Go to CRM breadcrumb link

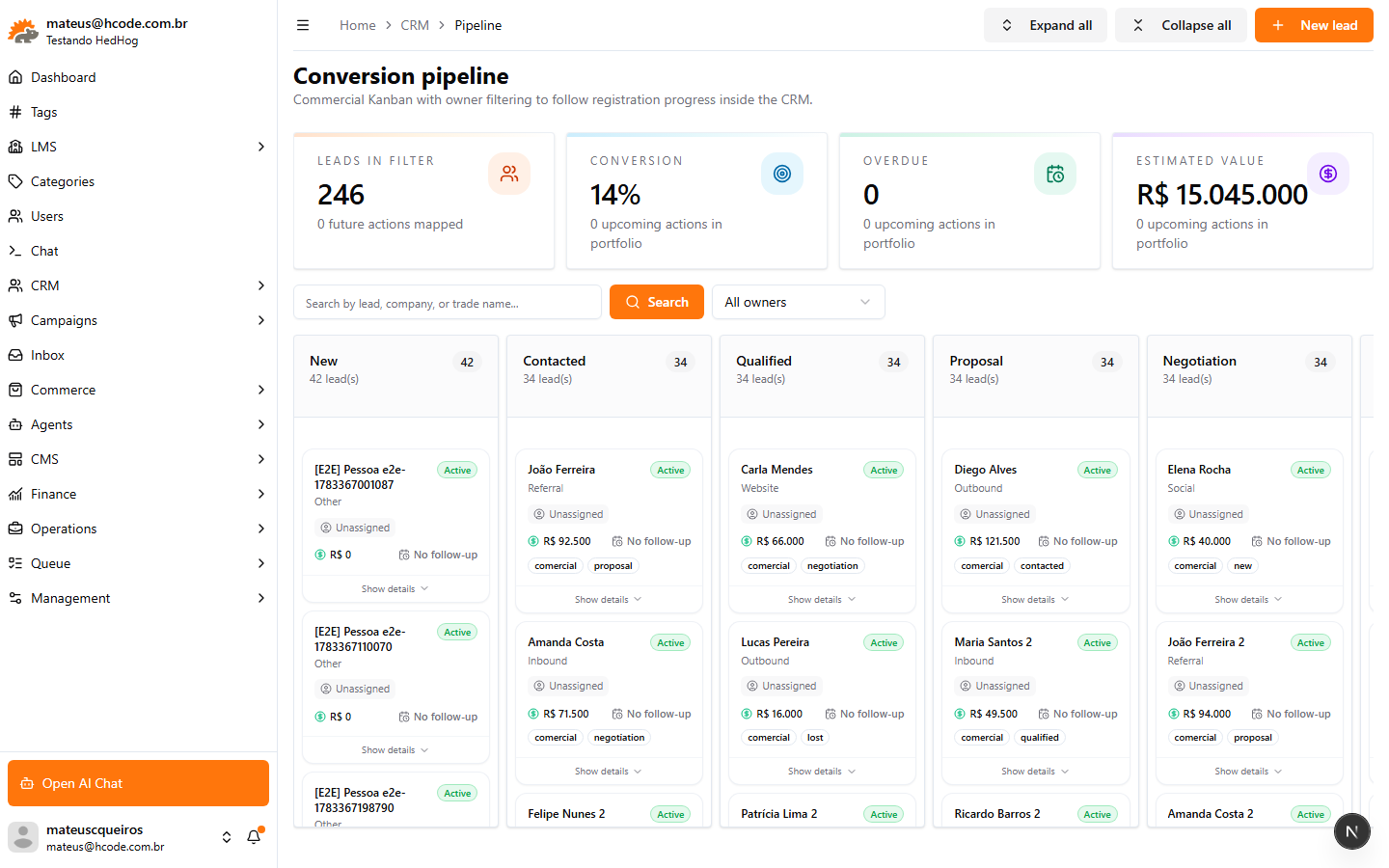coord(415,25)
